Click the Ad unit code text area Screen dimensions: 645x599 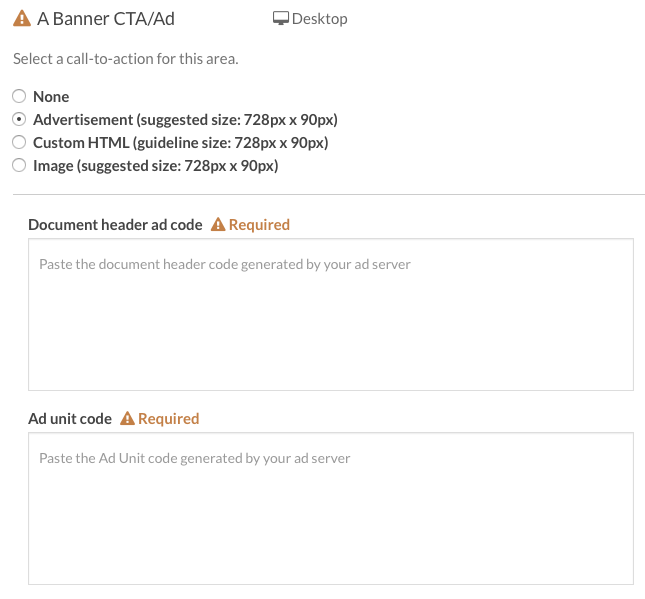[x=331, y=508]
